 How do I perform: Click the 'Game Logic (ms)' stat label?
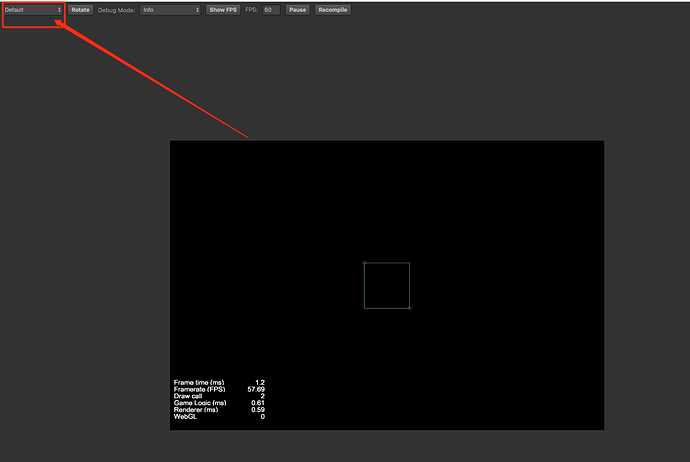(x=200, y=403)
